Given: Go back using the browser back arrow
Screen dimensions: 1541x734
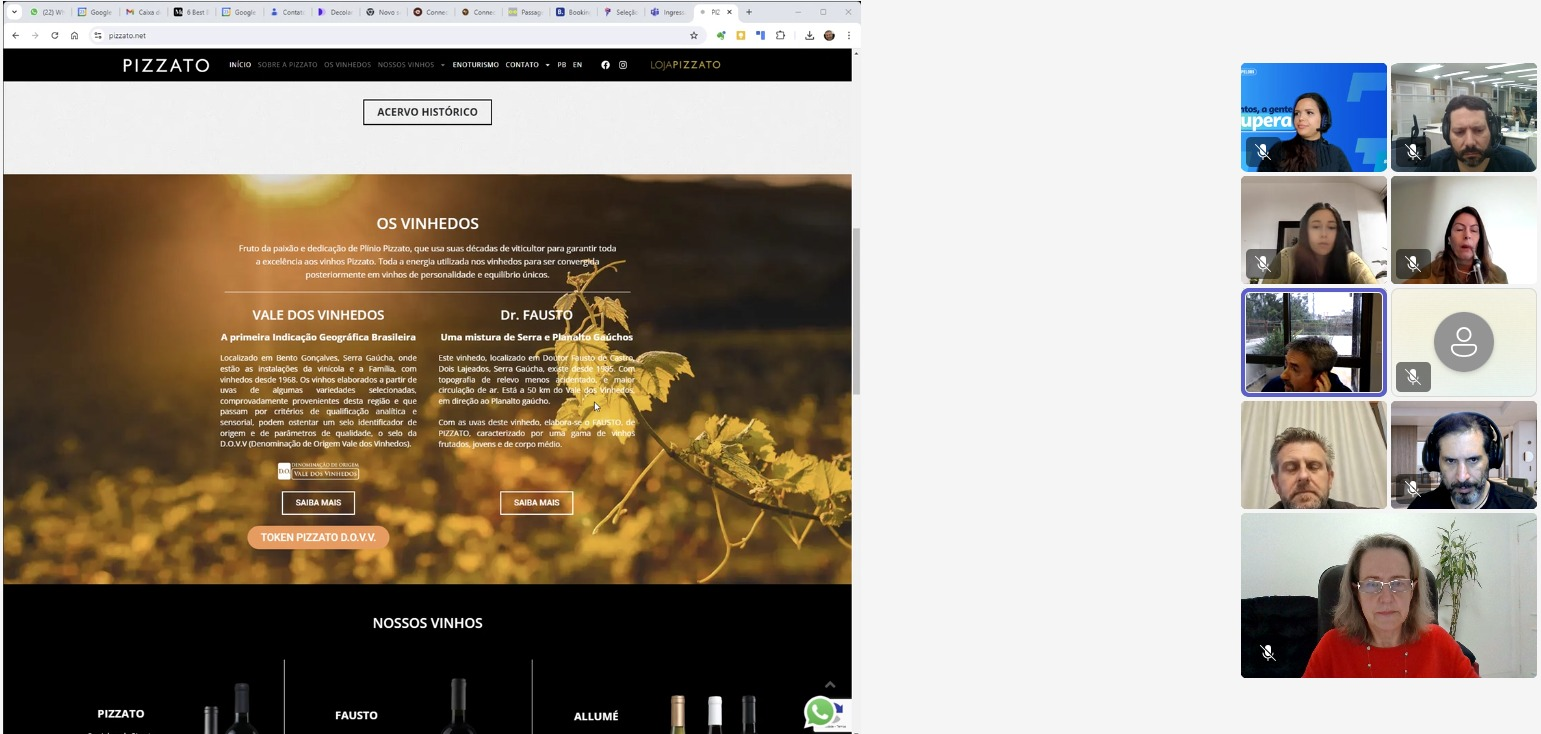Looking at the screenshot, I should [x=15, y=35].
